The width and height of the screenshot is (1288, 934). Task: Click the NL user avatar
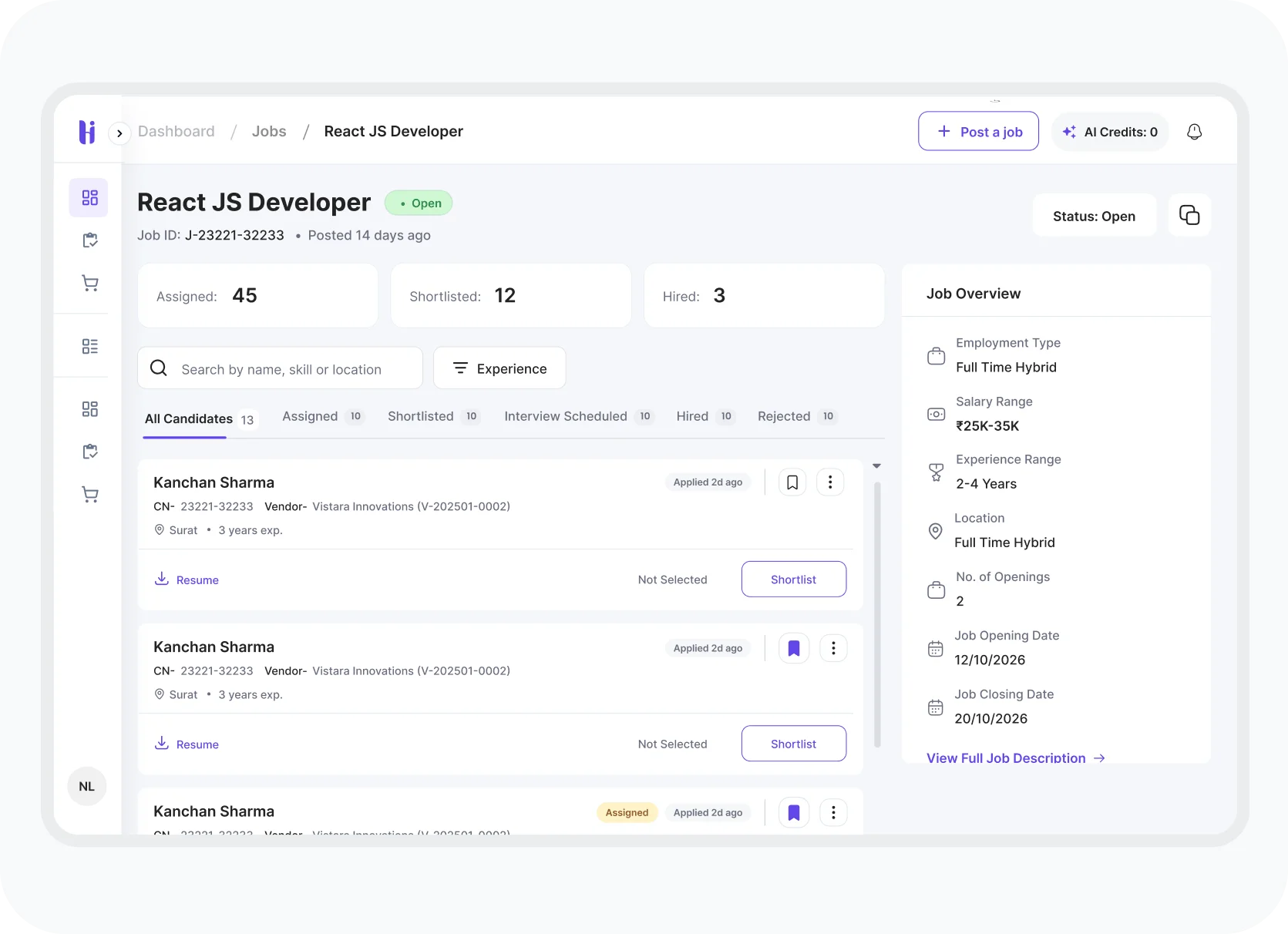(87, 786)
